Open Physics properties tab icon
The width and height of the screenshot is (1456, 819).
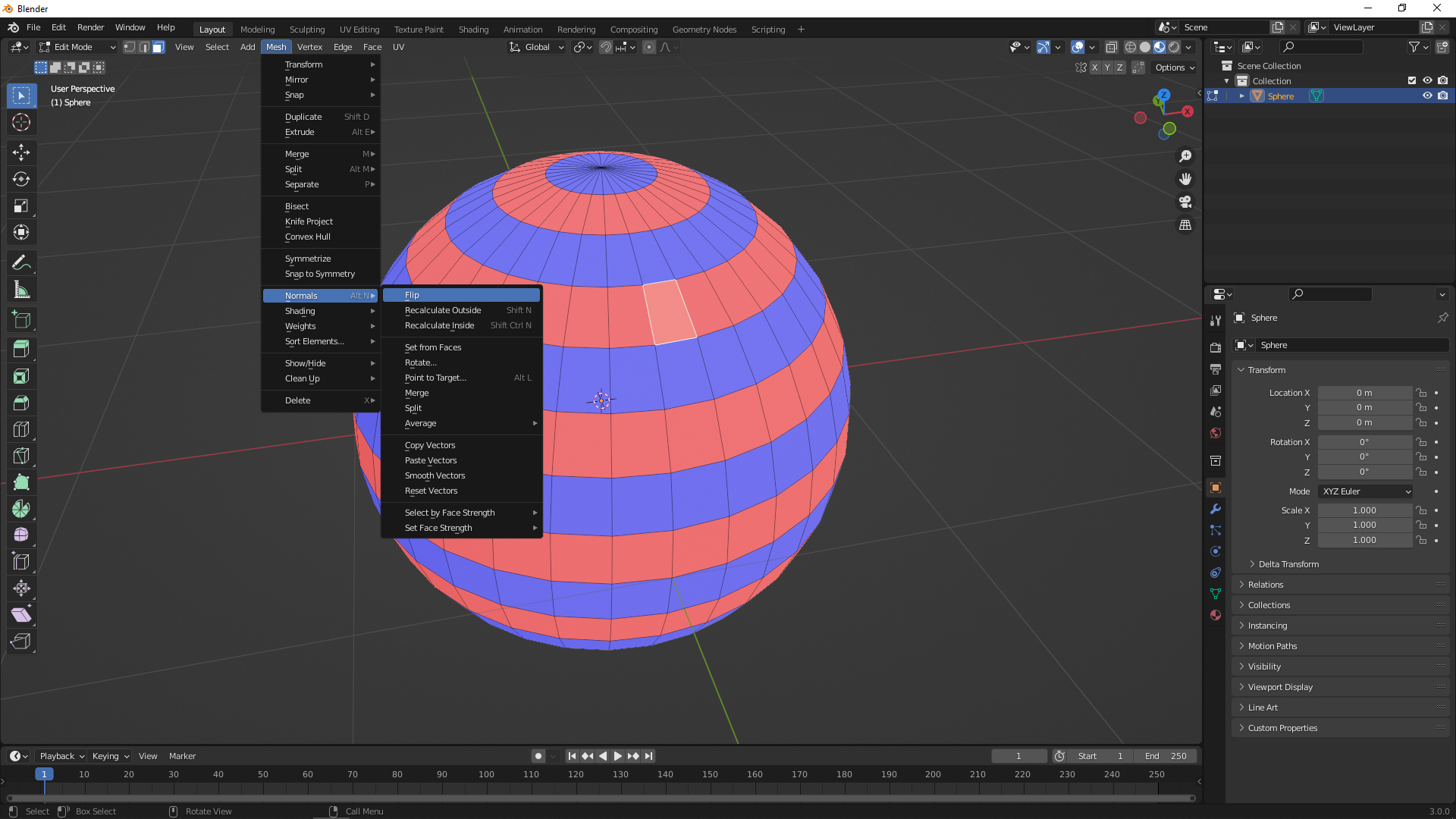[1216, 551]
